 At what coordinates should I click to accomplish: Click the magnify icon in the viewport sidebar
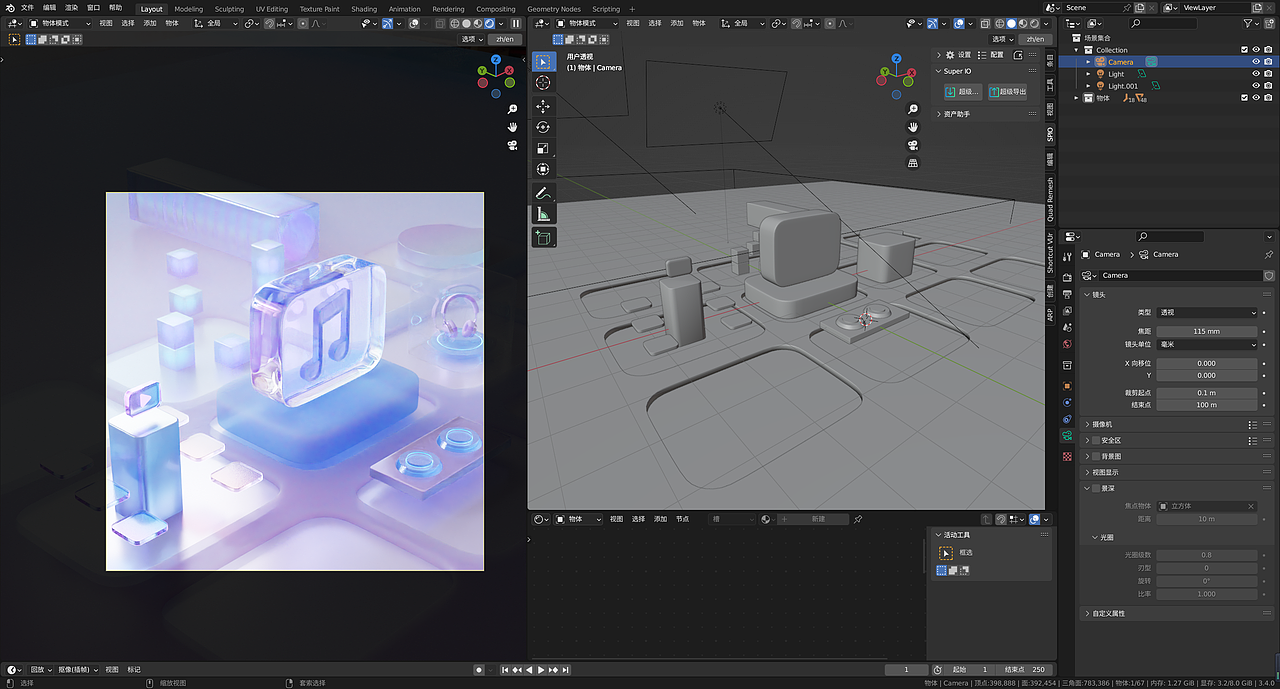912,108
